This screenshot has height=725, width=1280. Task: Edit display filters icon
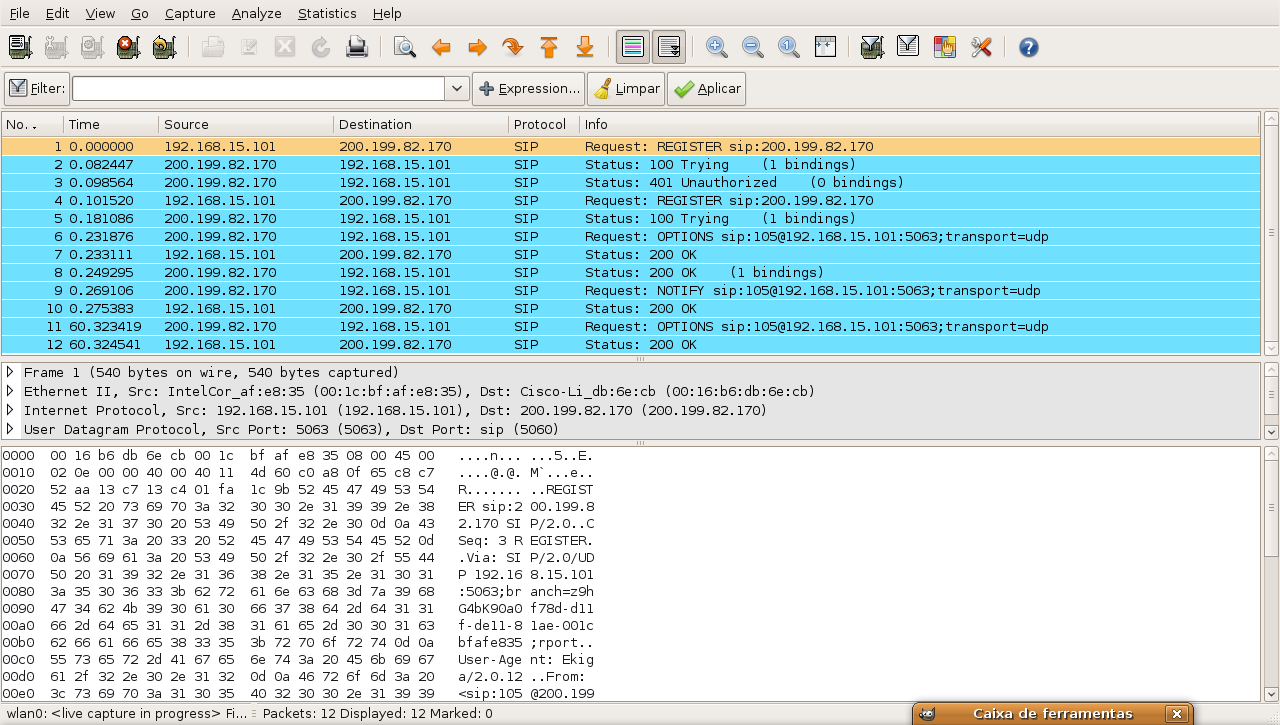pos(908,47)
